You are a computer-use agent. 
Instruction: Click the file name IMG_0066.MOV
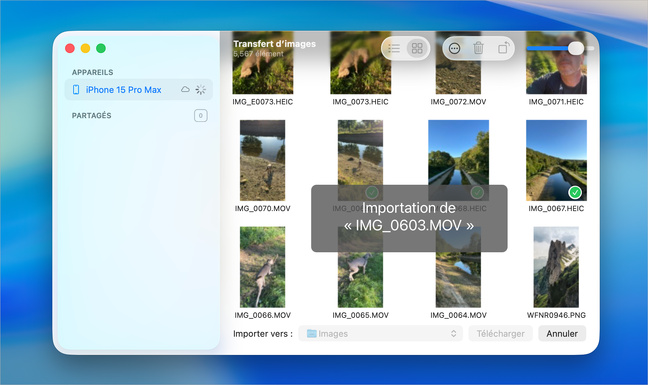point(262,315)
